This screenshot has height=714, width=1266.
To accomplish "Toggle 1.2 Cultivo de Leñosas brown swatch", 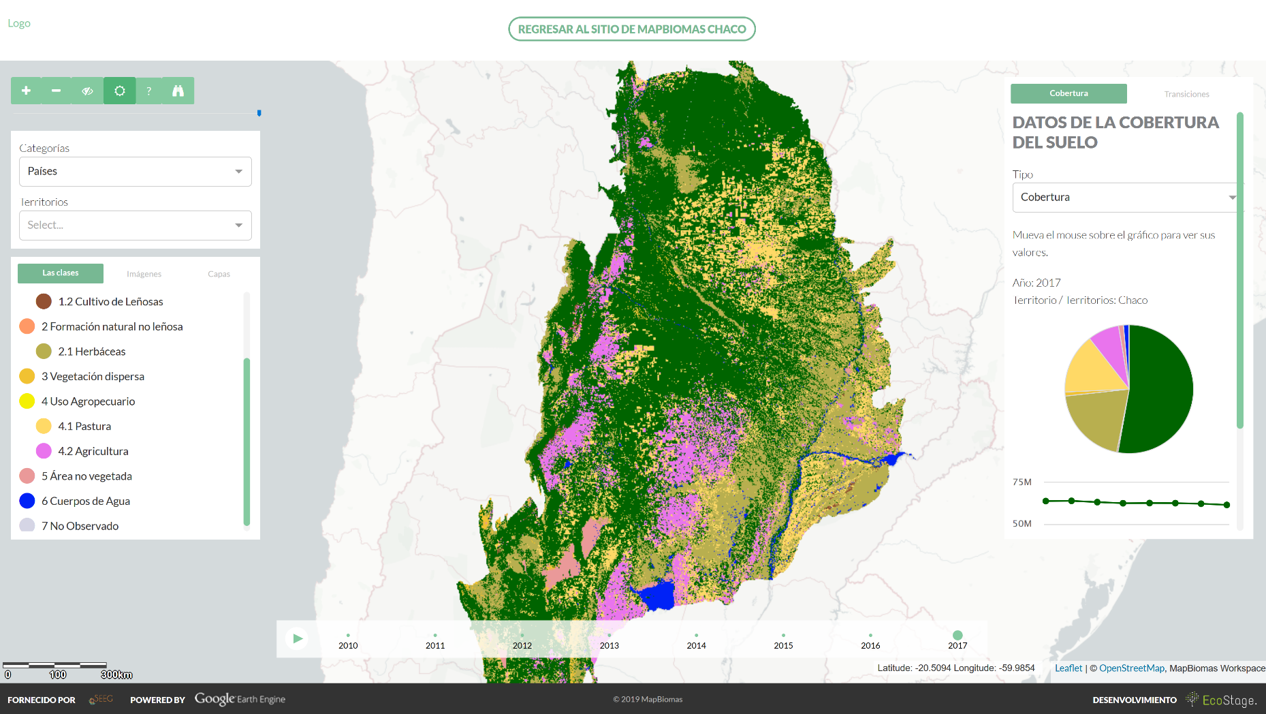I will click(x=43, y=301).
